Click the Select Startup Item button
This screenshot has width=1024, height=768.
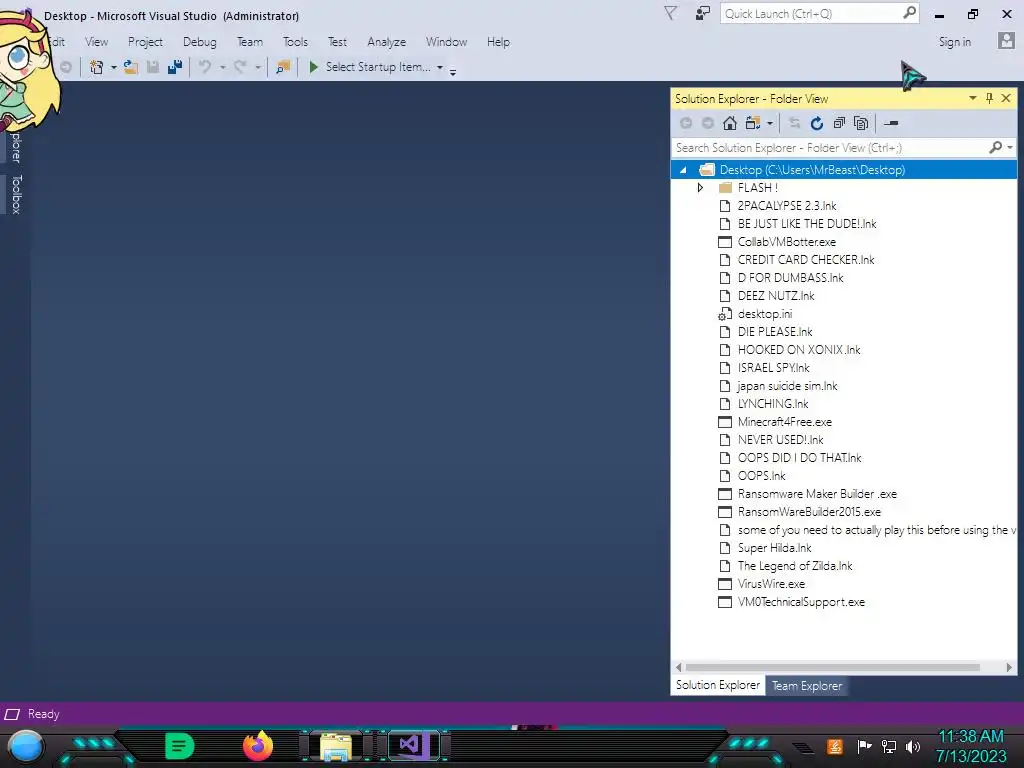pyautogui.click(x=377, y=67)
